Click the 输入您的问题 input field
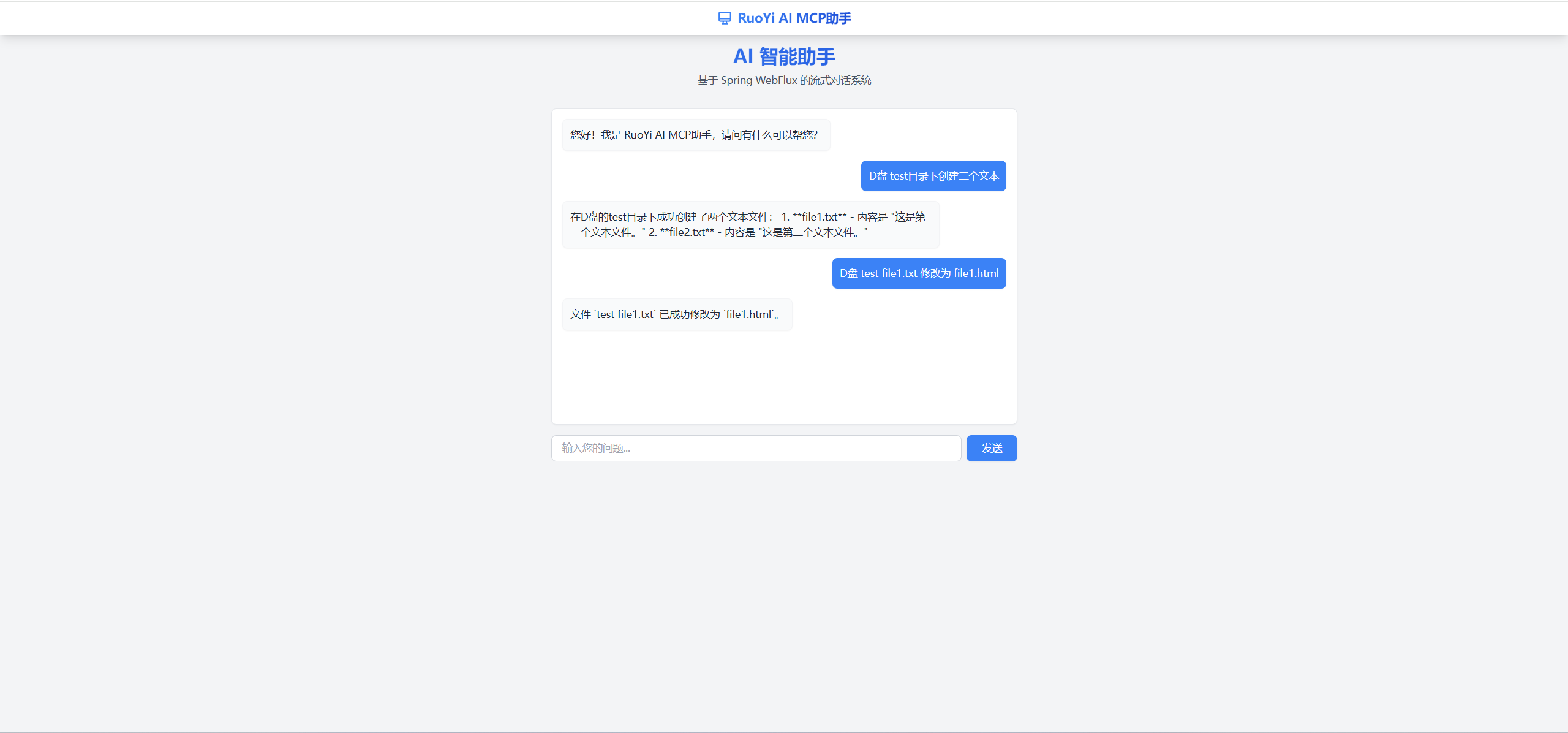Viewport: 1568px width, 733px height. [756, 448]
